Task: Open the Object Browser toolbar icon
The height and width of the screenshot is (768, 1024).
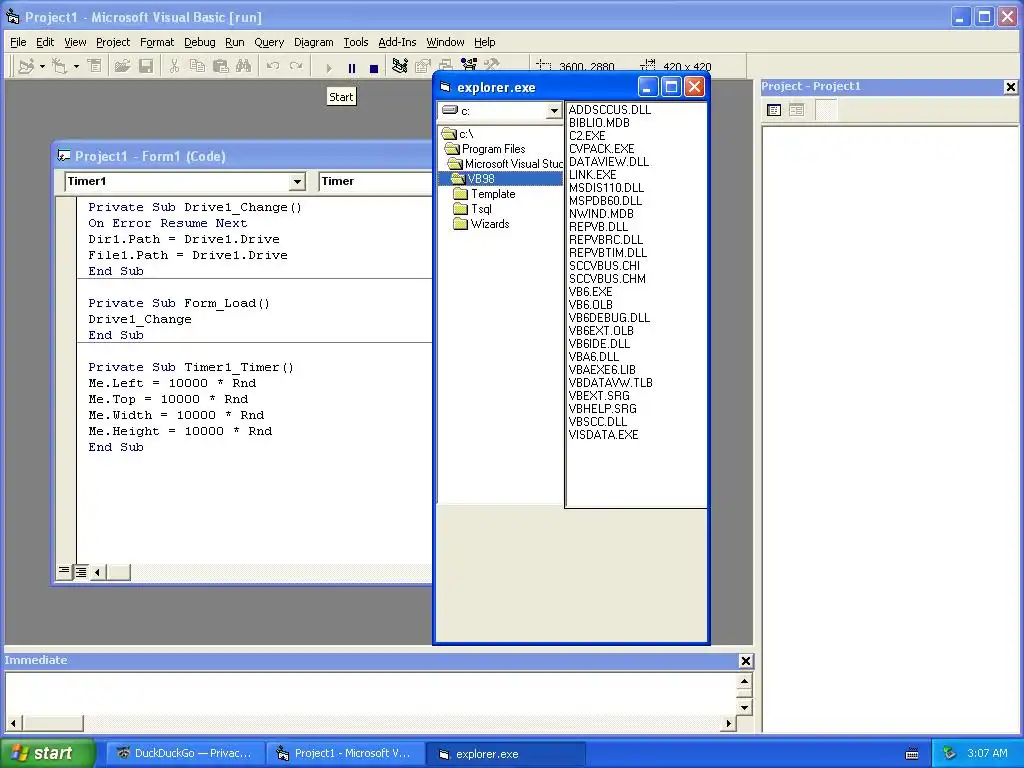Action: [469, 64]
